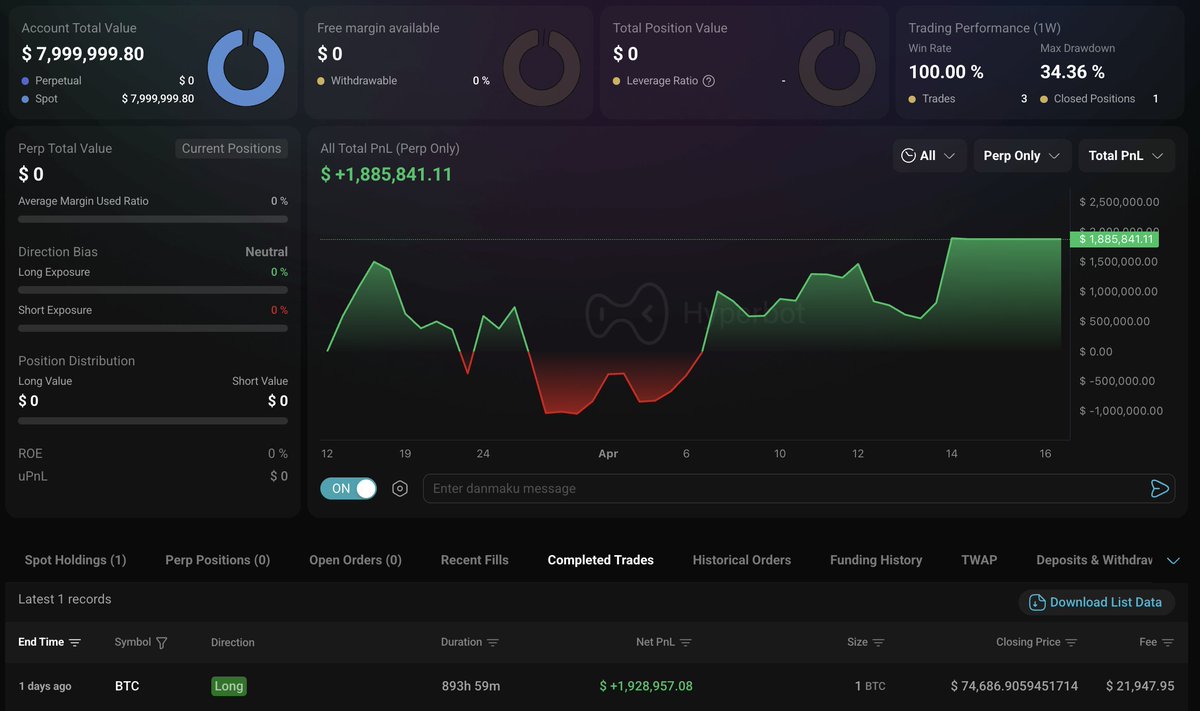This screenshot has height=711, width=1200.
Task: Click the Leverage Ratio help question icon
Action: click(x=709, y=81)
